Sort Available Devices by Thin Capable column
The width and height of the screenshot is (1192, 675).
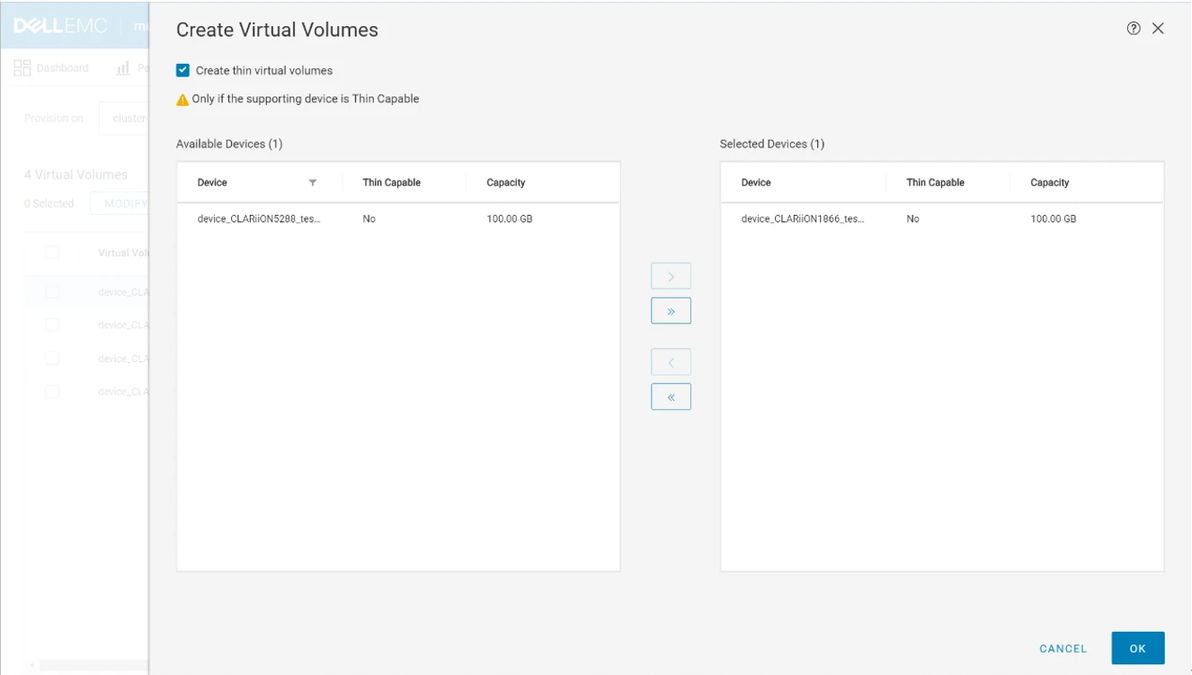click(x=391, y=183)
